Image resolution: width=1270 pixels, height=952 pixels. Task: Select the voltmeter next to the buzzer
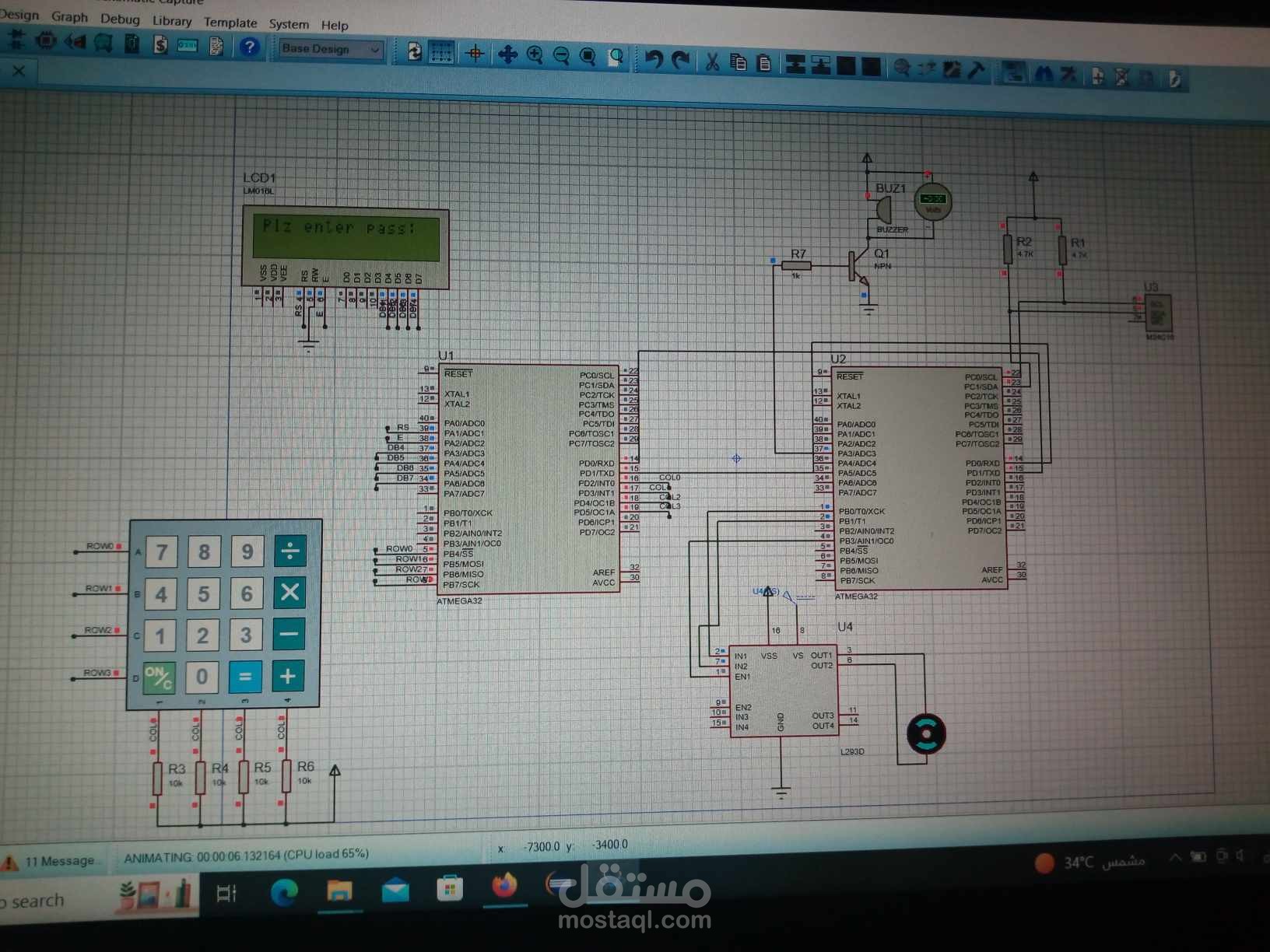[x=932, y=201]
